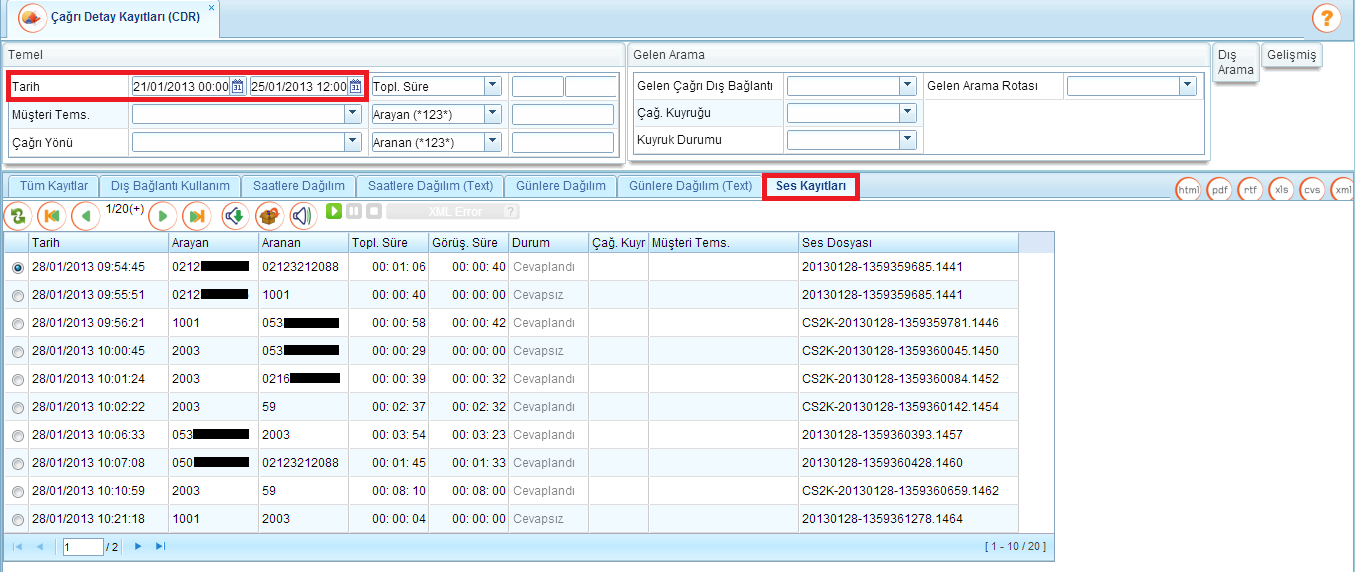Expand the Kuyruk Durumu combo box
Image resolution: width=1356 pixels, height=572 pixels.
click(x=907, y=139)
